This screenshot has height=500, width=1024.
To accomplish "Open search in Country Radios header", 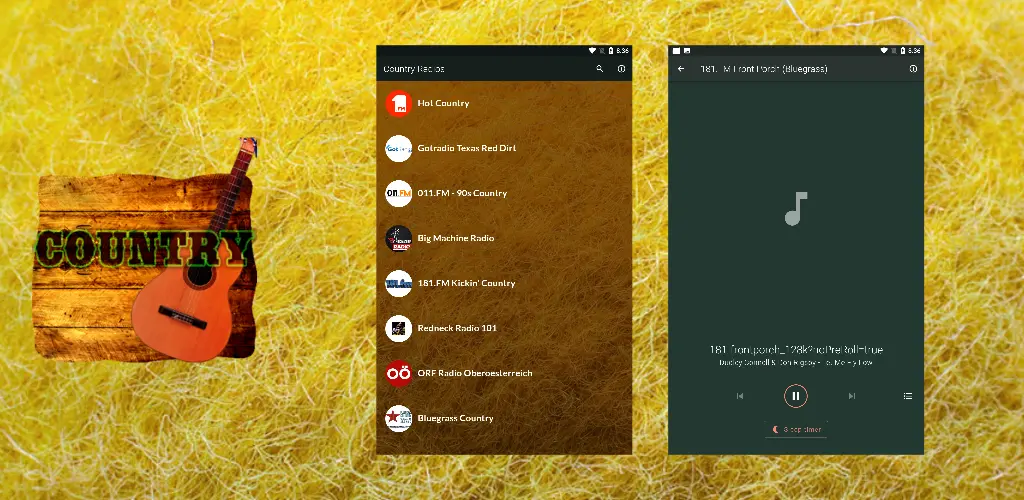I will (x=600, y=69).
